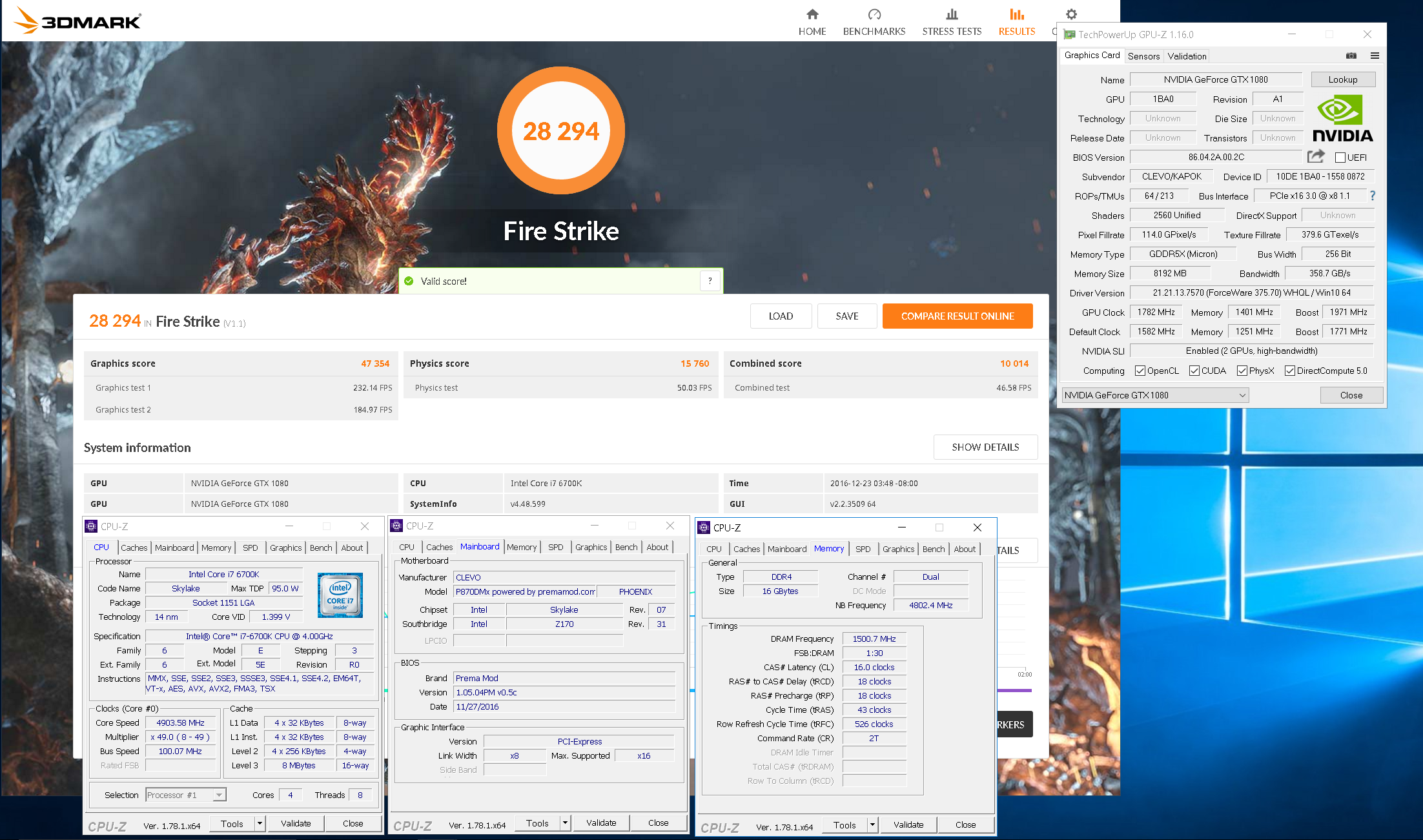Click the Time value 2016-12-23 03:48
This screenshot has height=840, width=1423.
(x=874, y=483)
